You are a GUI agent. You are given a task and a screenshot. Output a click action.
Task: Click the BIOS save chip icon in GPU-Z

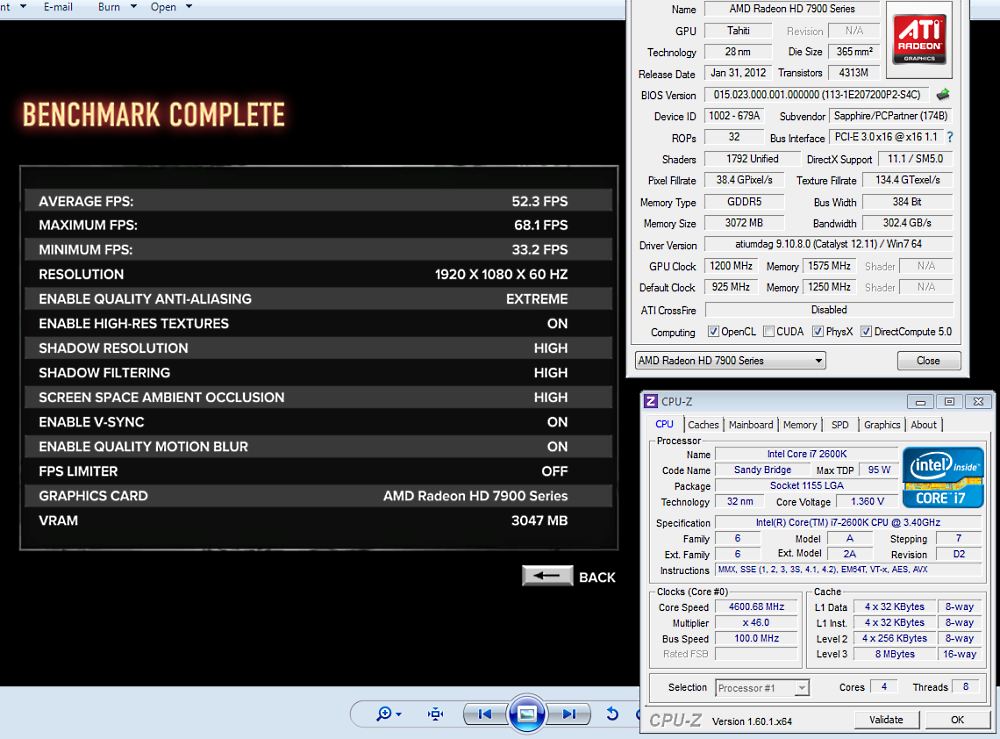pyautogui.click(x=943, y=95)
